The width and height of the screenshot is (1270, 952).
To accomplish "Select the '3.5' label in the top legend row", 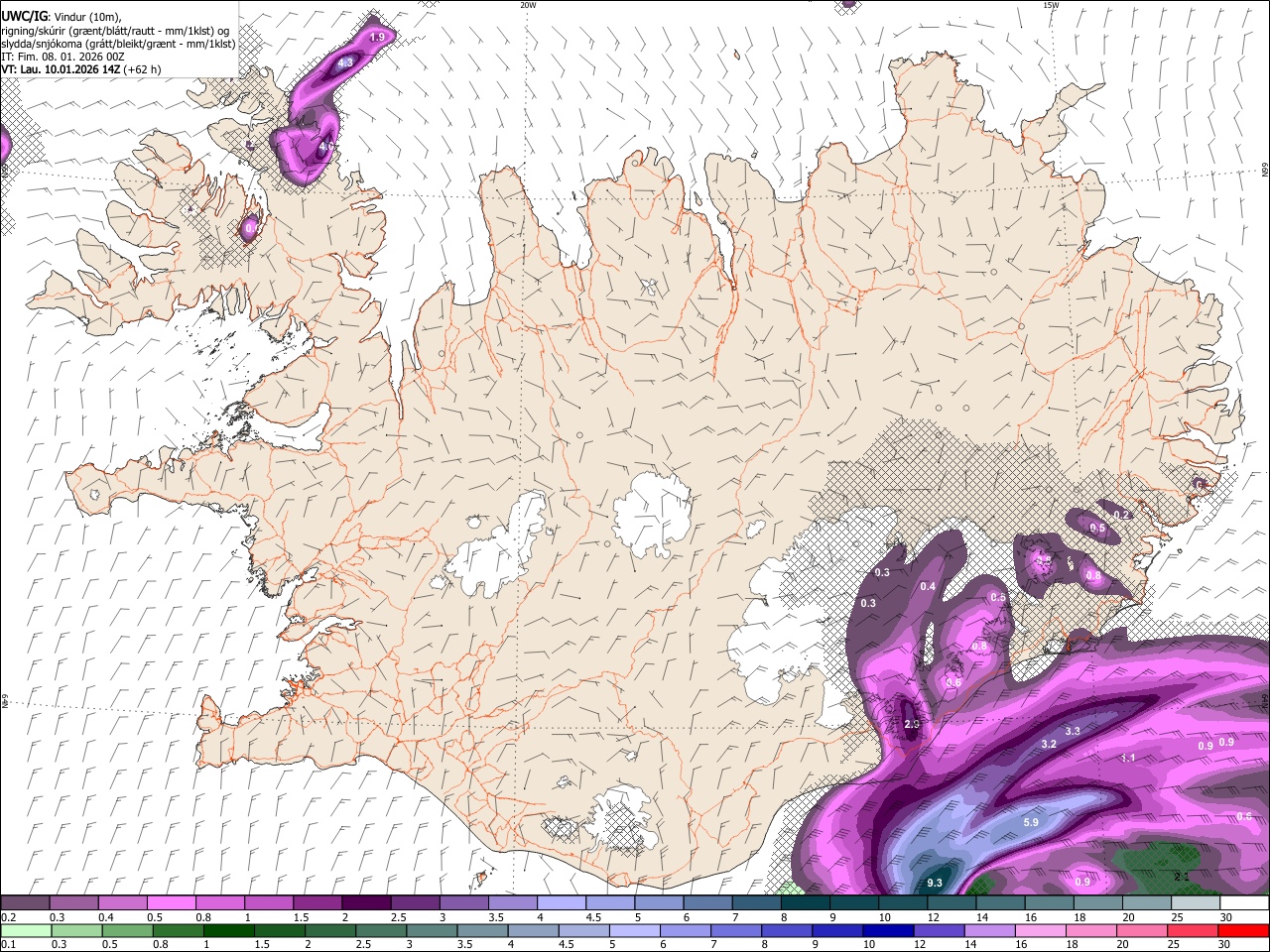I will point(496,917).
